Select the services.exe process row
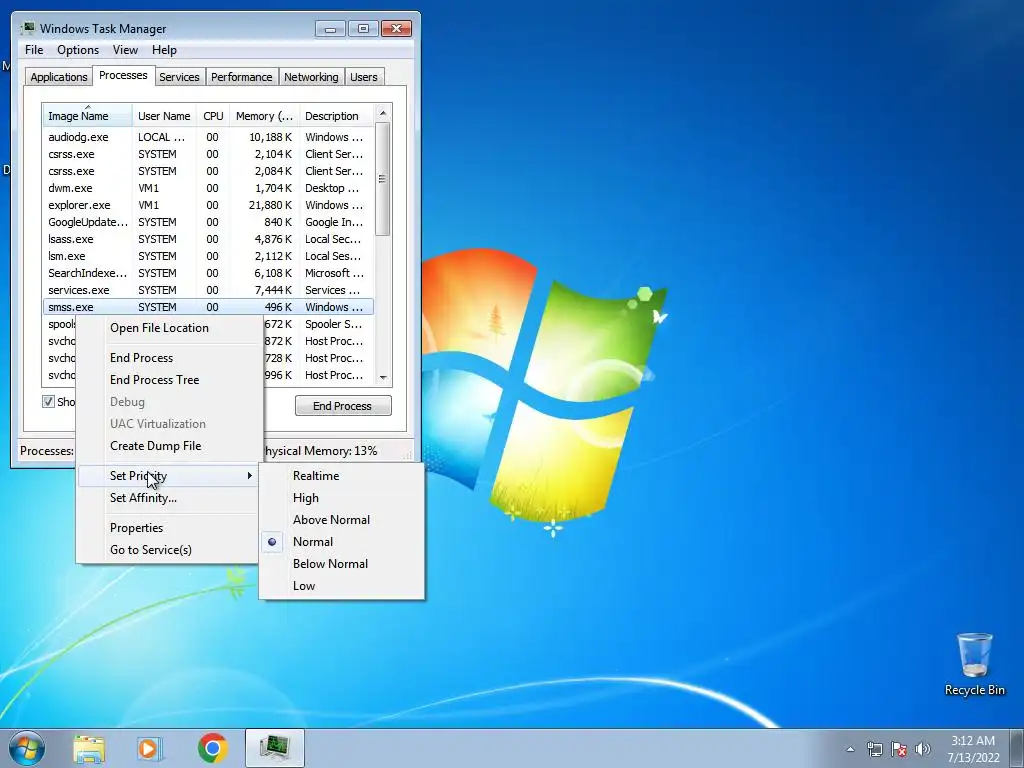The image size is (1024, 768). pyautogui.click(x=208, y=290)
